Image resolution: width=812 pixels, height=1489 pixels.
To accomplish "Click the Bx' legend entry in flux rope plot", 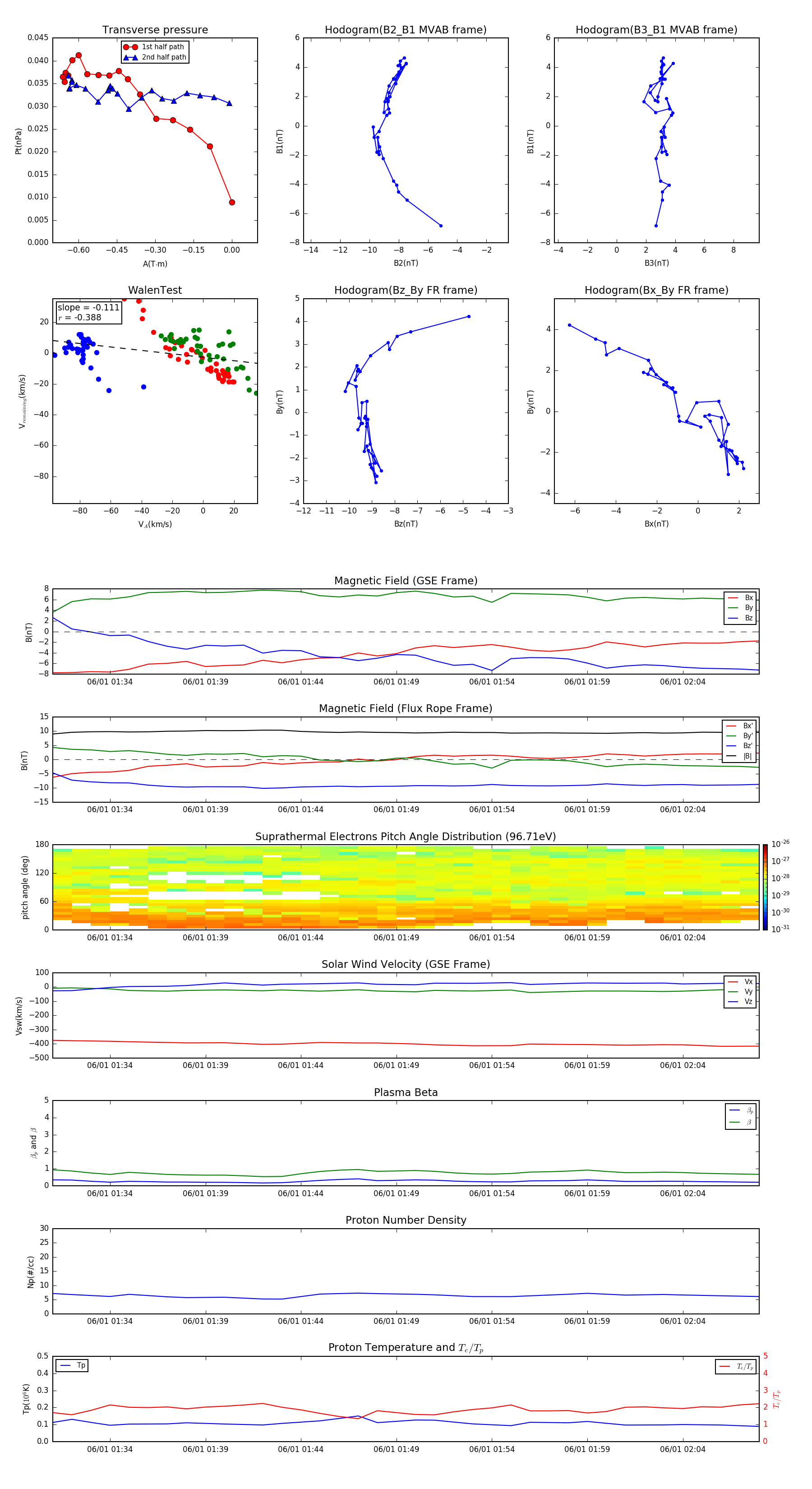I will [x=739, y=726].
